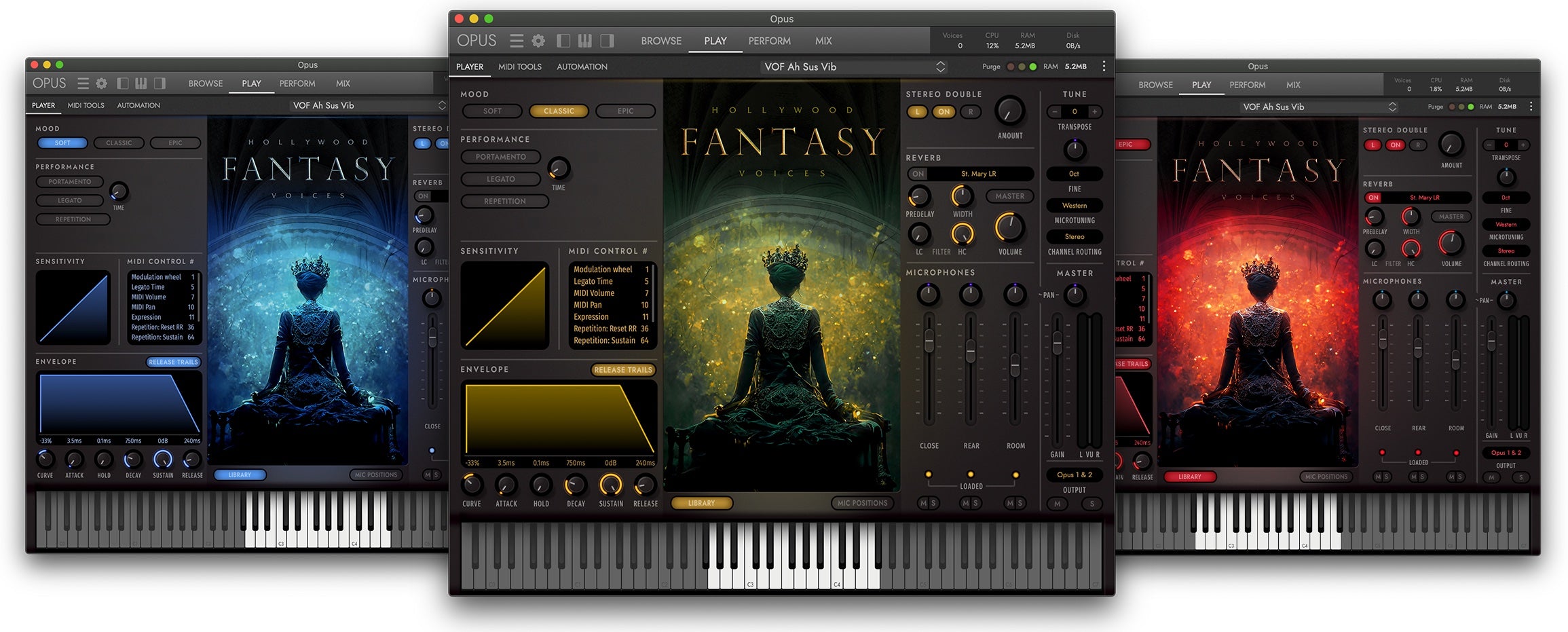
Task: Click the three-dot overflow icon near RAM display
Action: 1104,66
